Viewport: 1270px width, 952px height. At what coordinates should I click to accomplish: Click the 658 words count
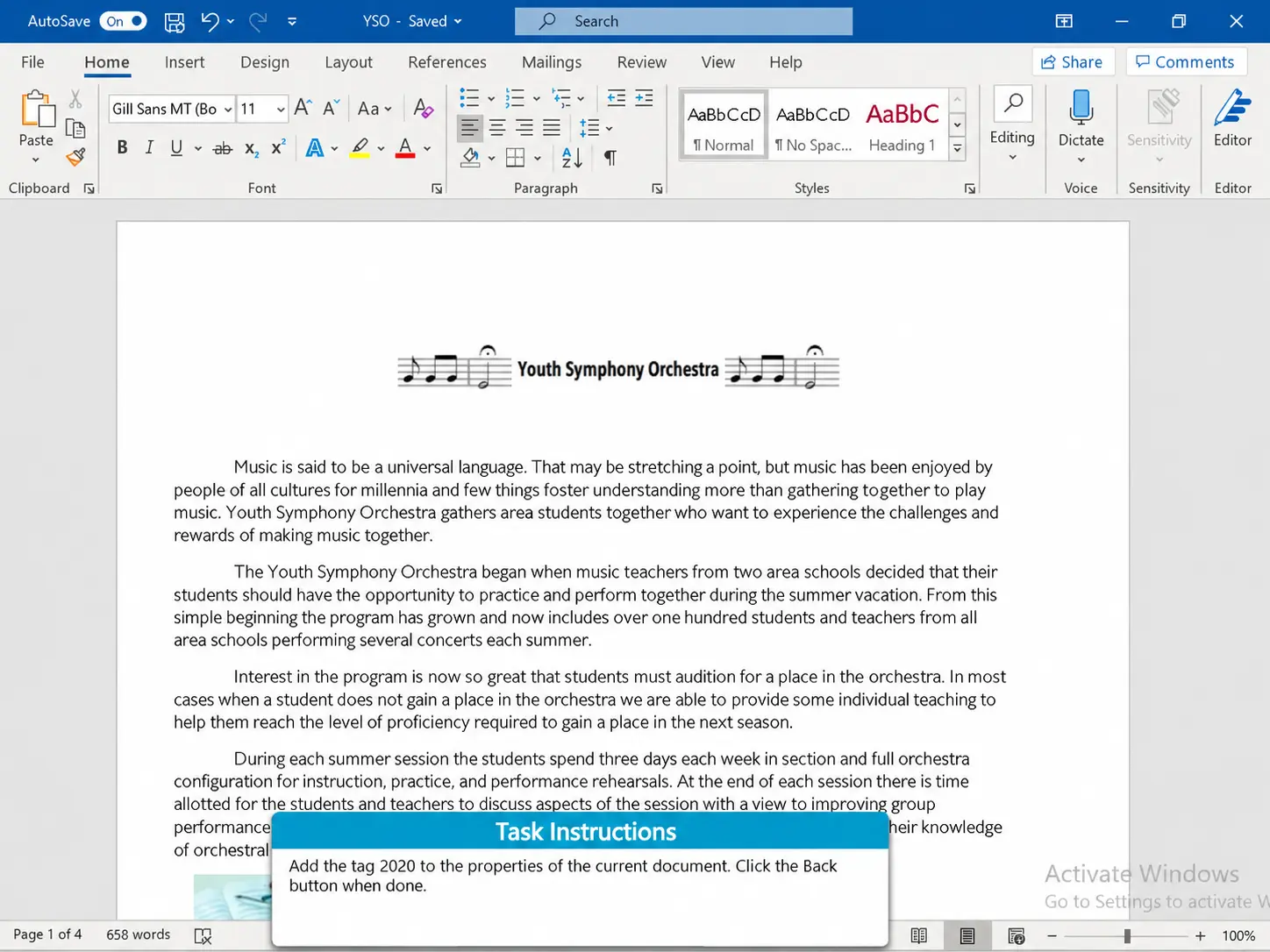(x=139, y=935)
